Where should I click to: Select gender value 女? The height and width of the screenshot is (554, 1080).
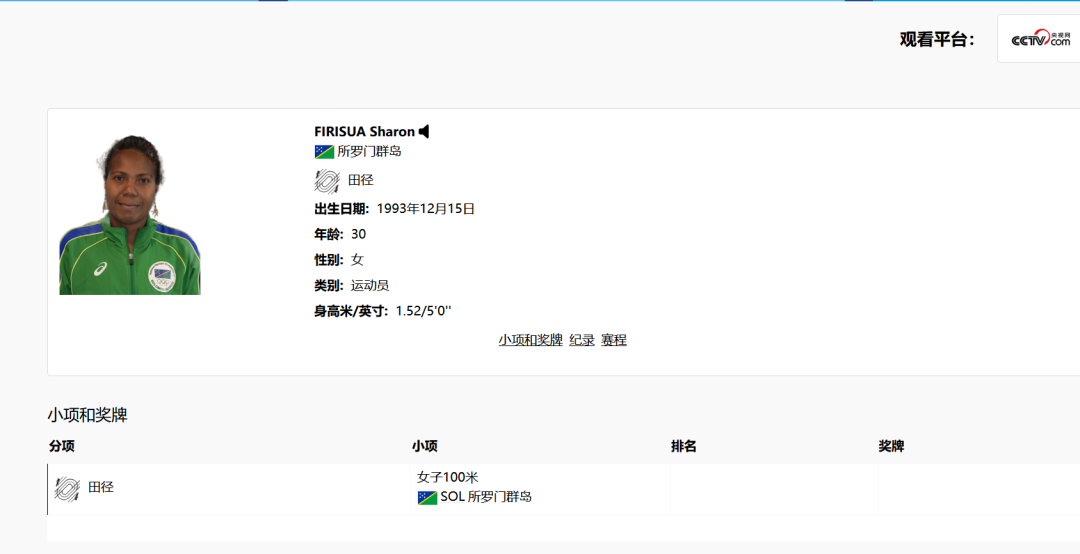(x=357, y=260)
